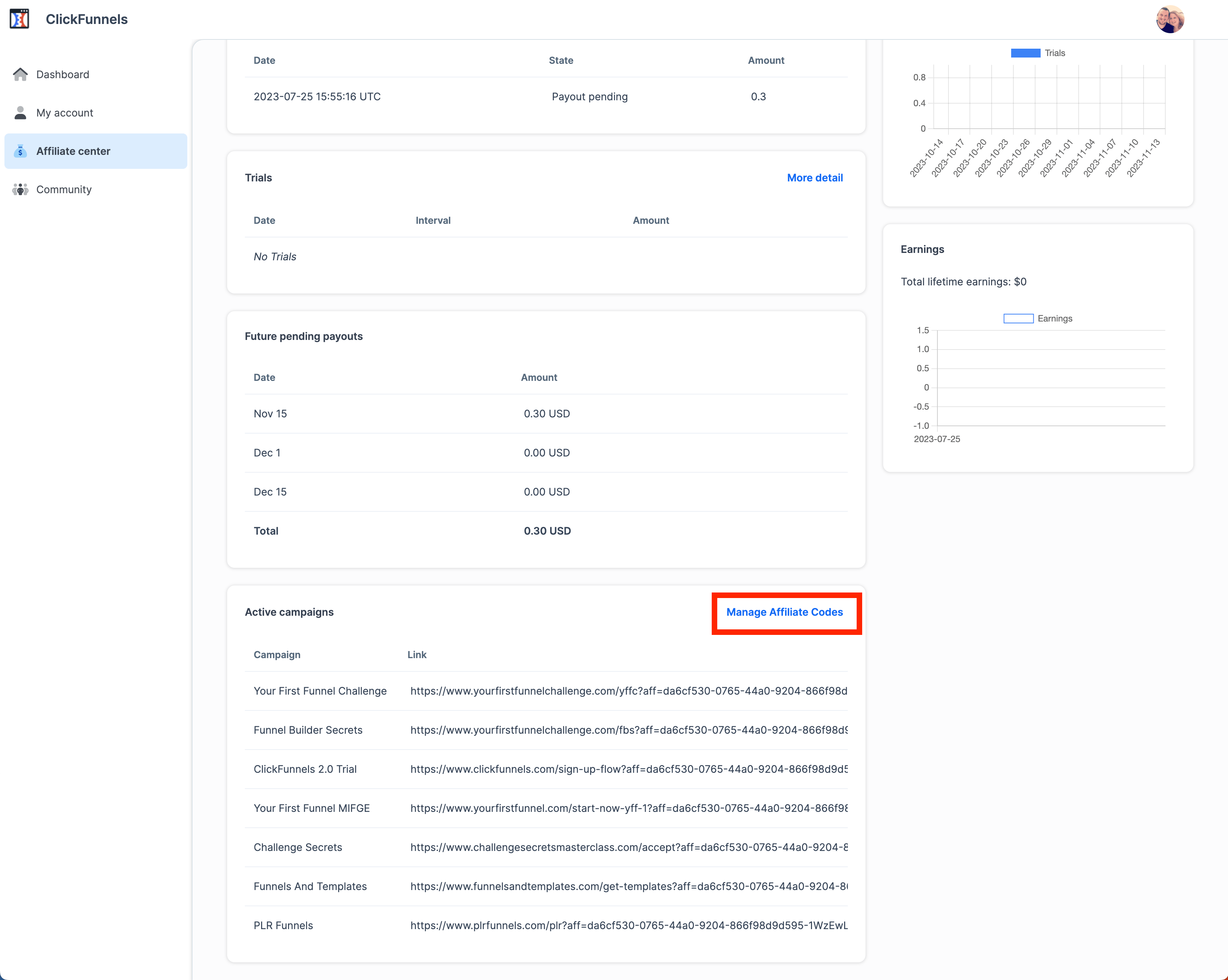Select Funnel Builder Secrets affiliate link
Image resolution: width=1228 pixels, height=980 pixels.
pos(629,730)
